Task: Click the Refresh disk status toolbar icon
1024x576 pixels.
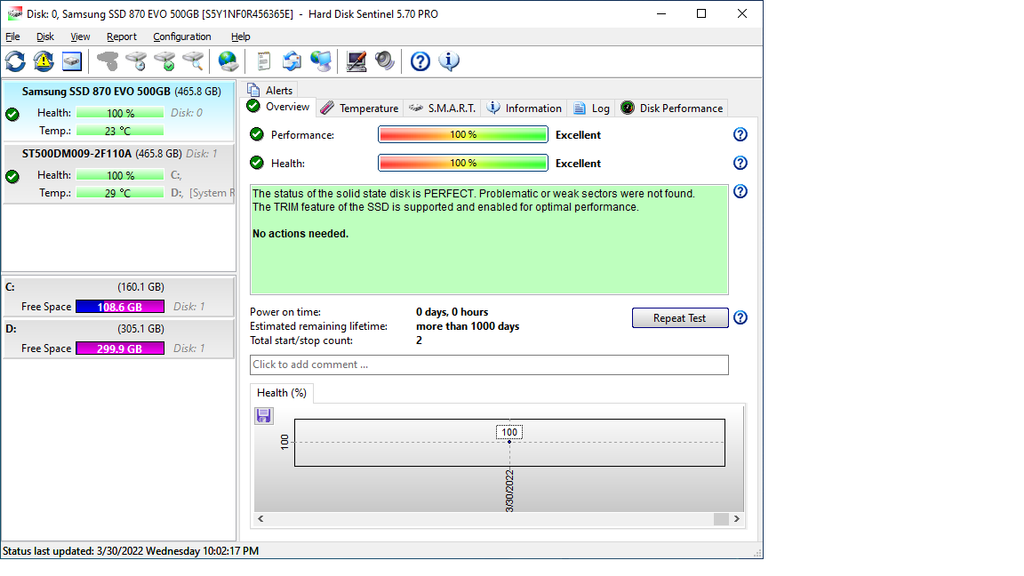Action: click(15, 61)
